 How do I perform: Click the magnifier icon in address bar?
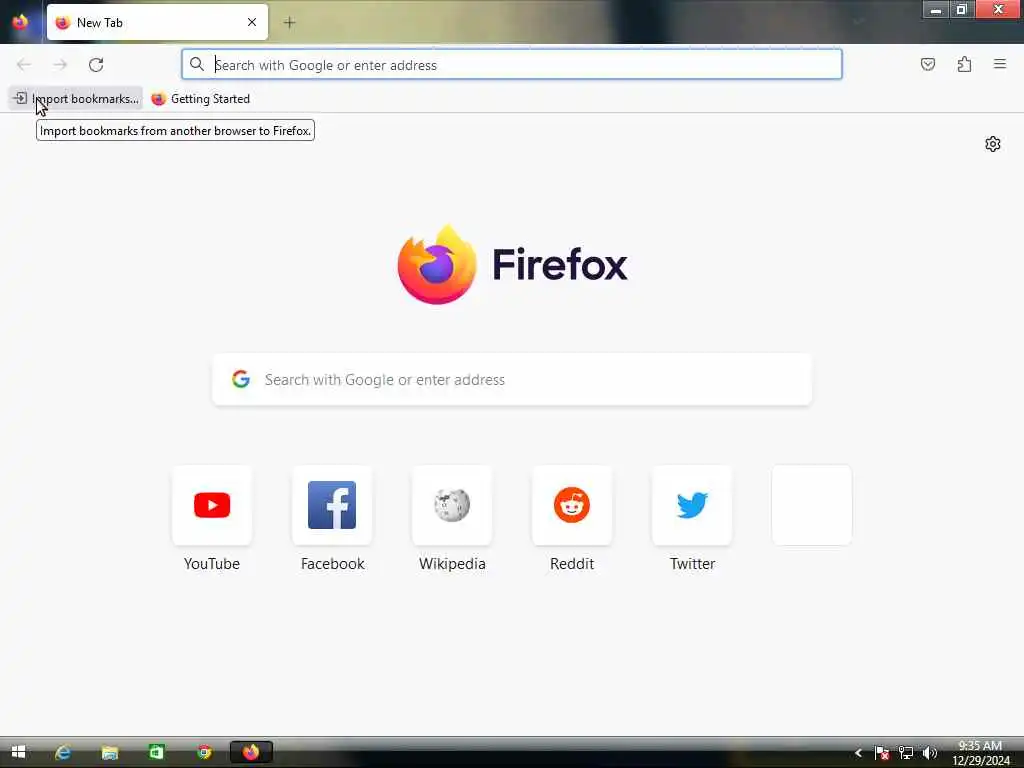[197, 64]
